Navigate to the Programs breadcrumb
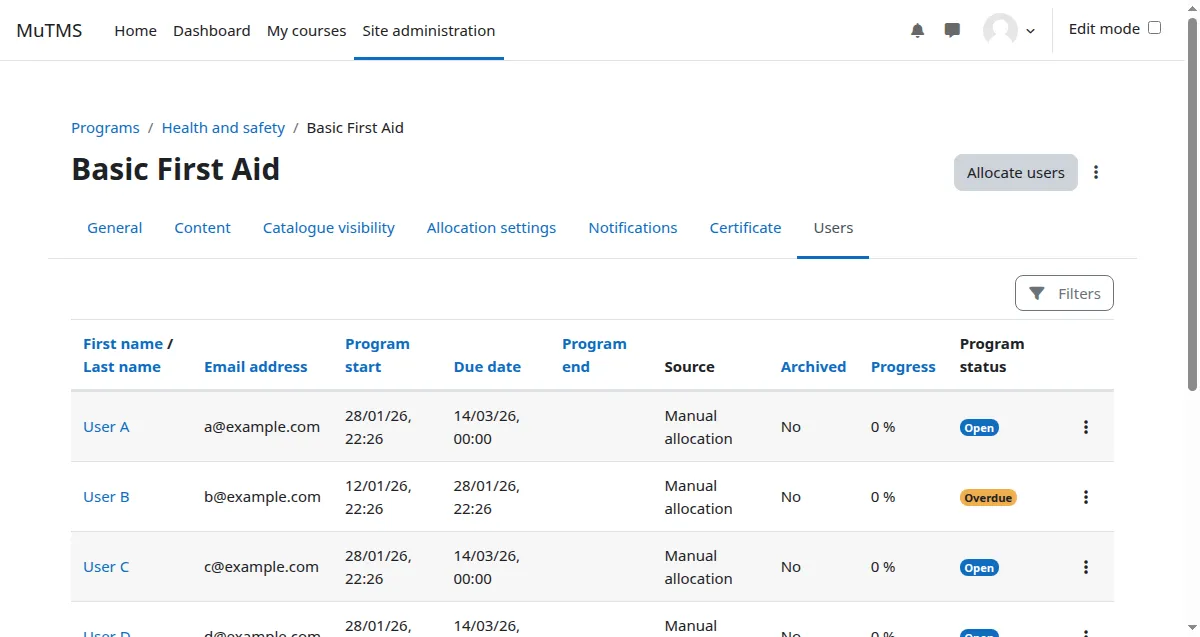The image size is (1200, 637). 105,127
